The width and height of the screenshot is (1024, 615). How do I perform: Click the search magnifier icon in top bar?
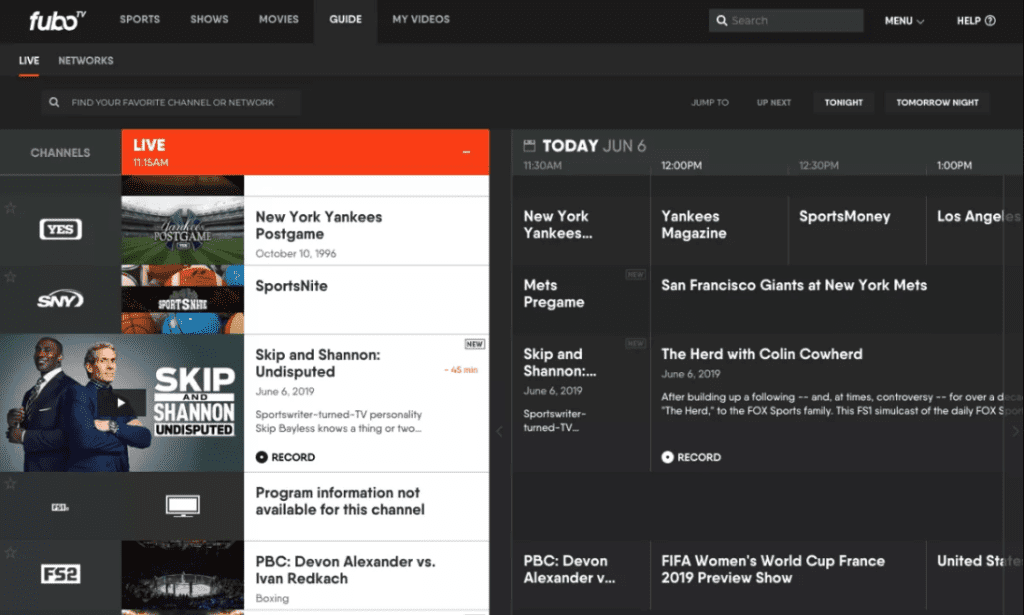tap(722, 20)
